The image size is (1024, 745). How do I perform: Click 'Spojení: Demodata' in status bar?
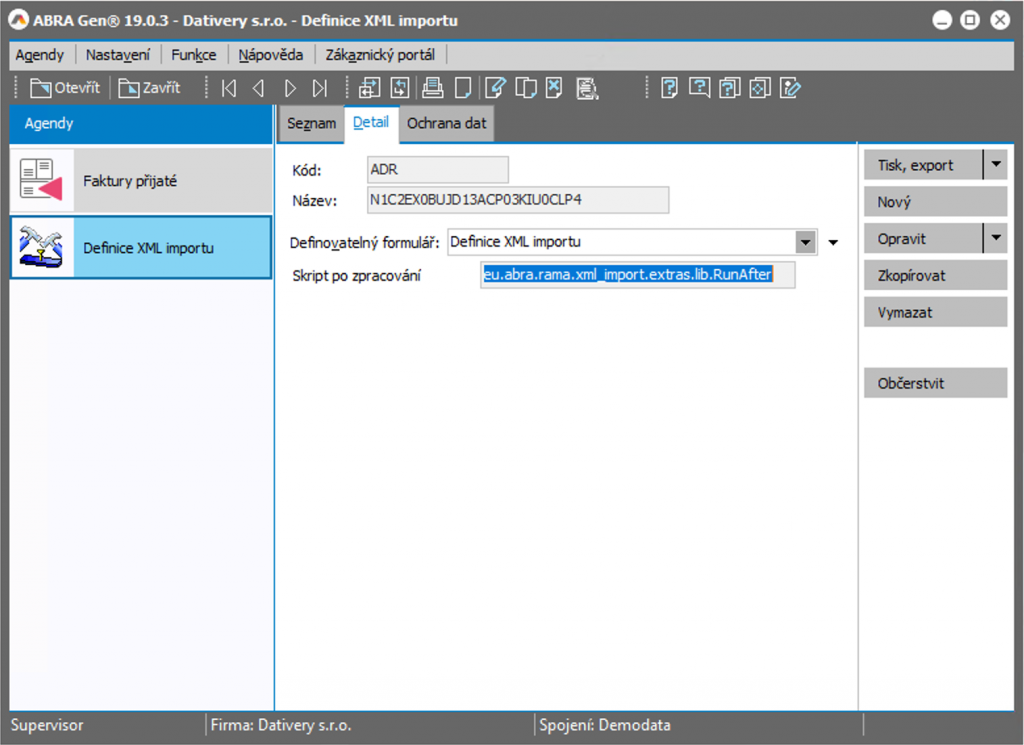605,725
